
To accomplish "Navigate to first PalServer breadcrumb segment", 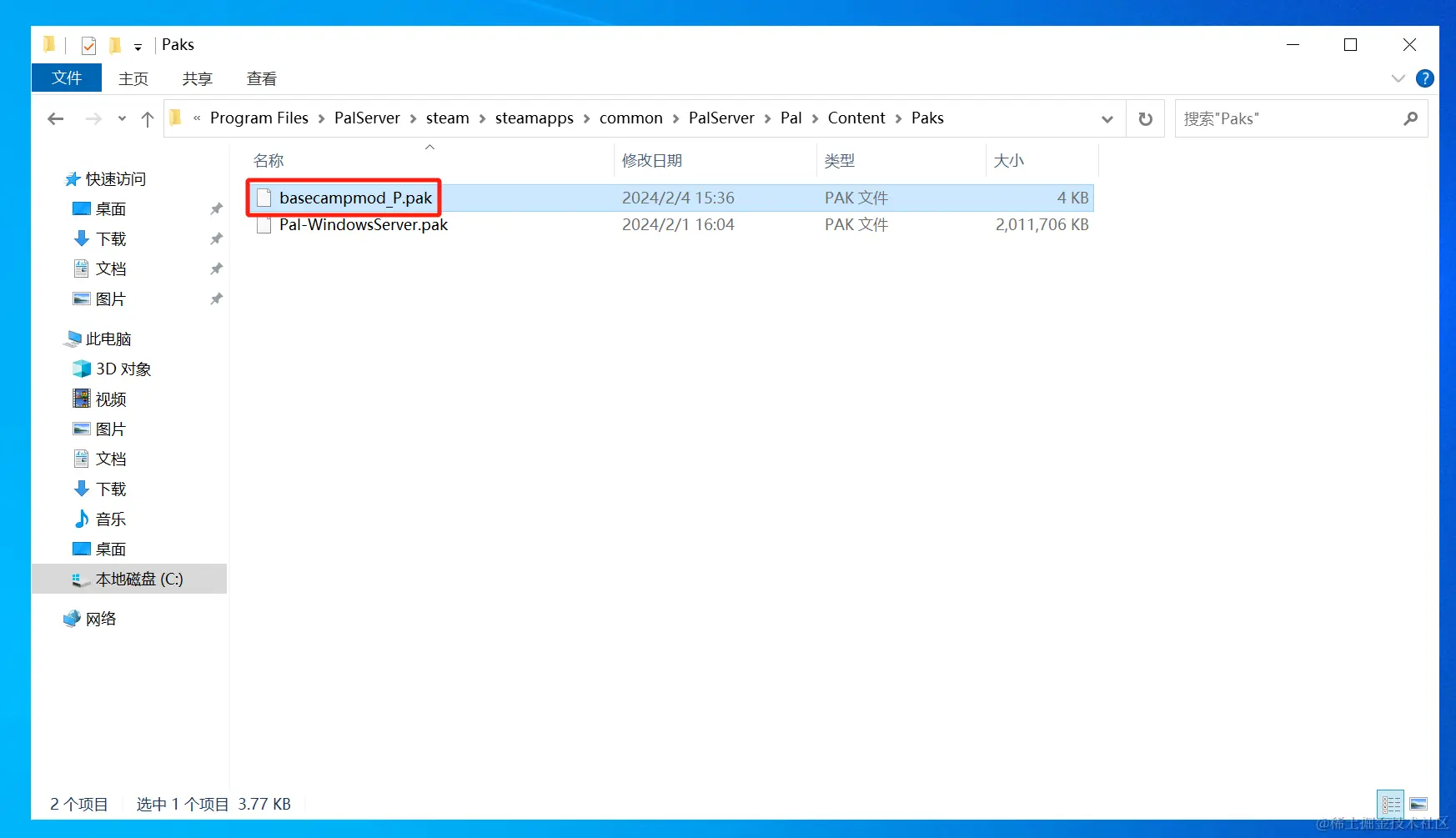I will click(367, 118).
